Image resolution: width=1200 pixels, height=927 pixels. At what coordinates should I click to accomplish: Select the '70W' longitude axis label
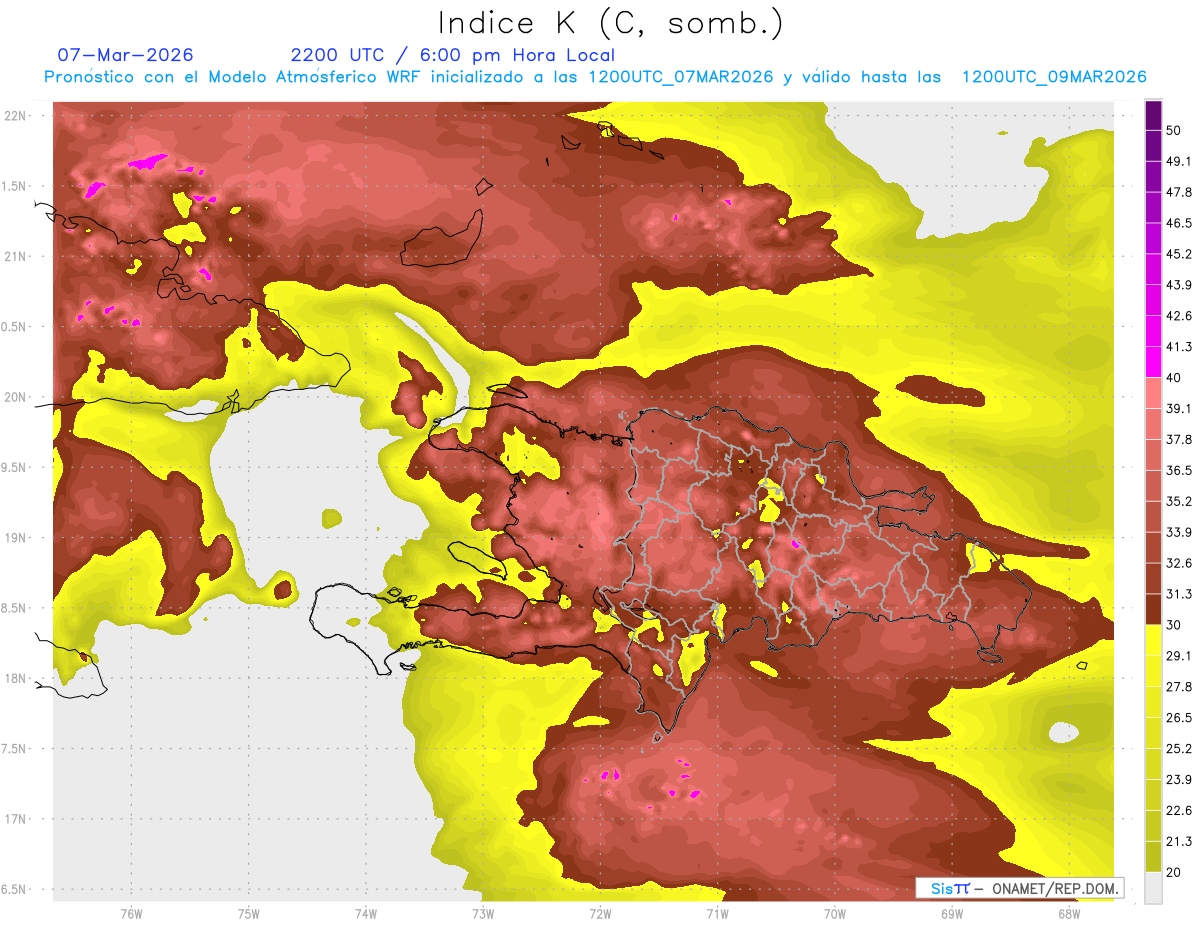pyautogui.click(x=835, y=914)
